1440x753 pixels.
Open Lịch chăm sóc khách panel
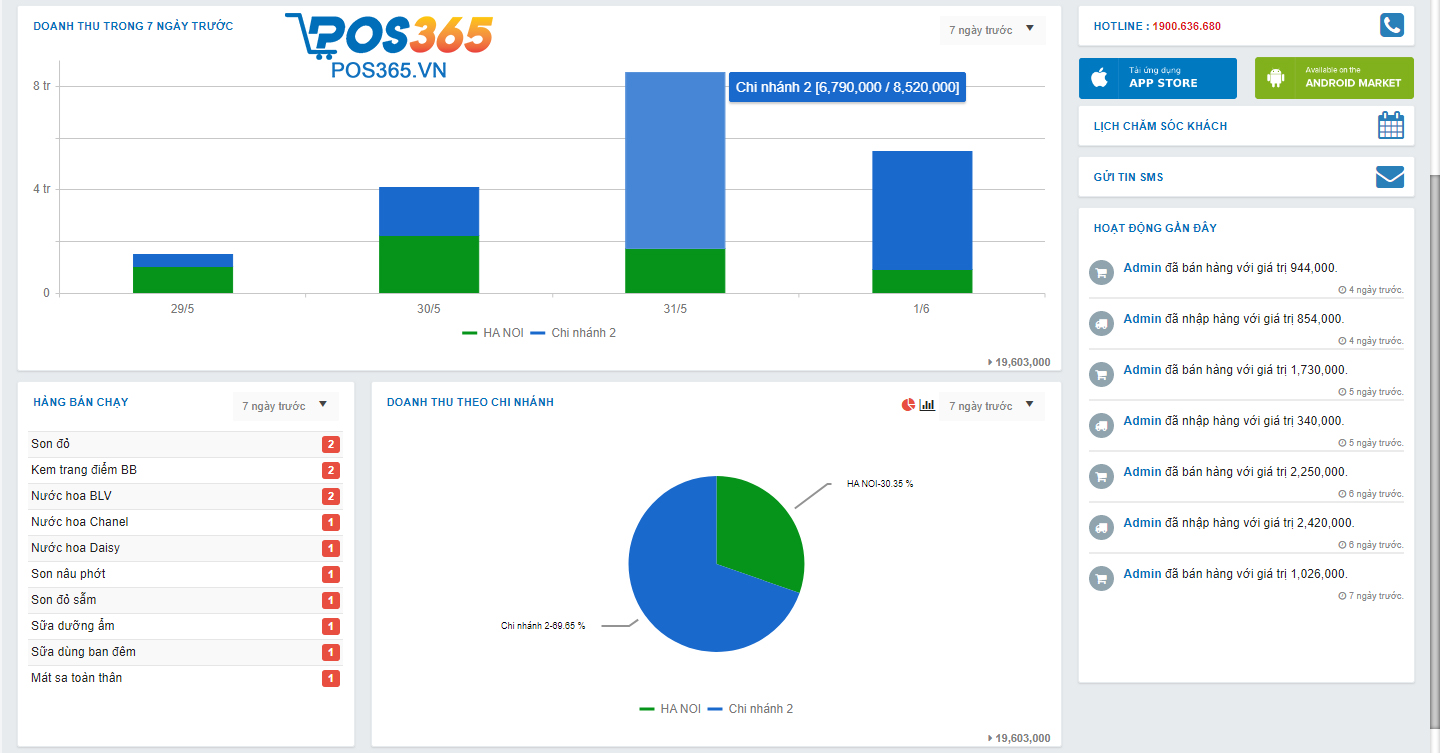1246,126
